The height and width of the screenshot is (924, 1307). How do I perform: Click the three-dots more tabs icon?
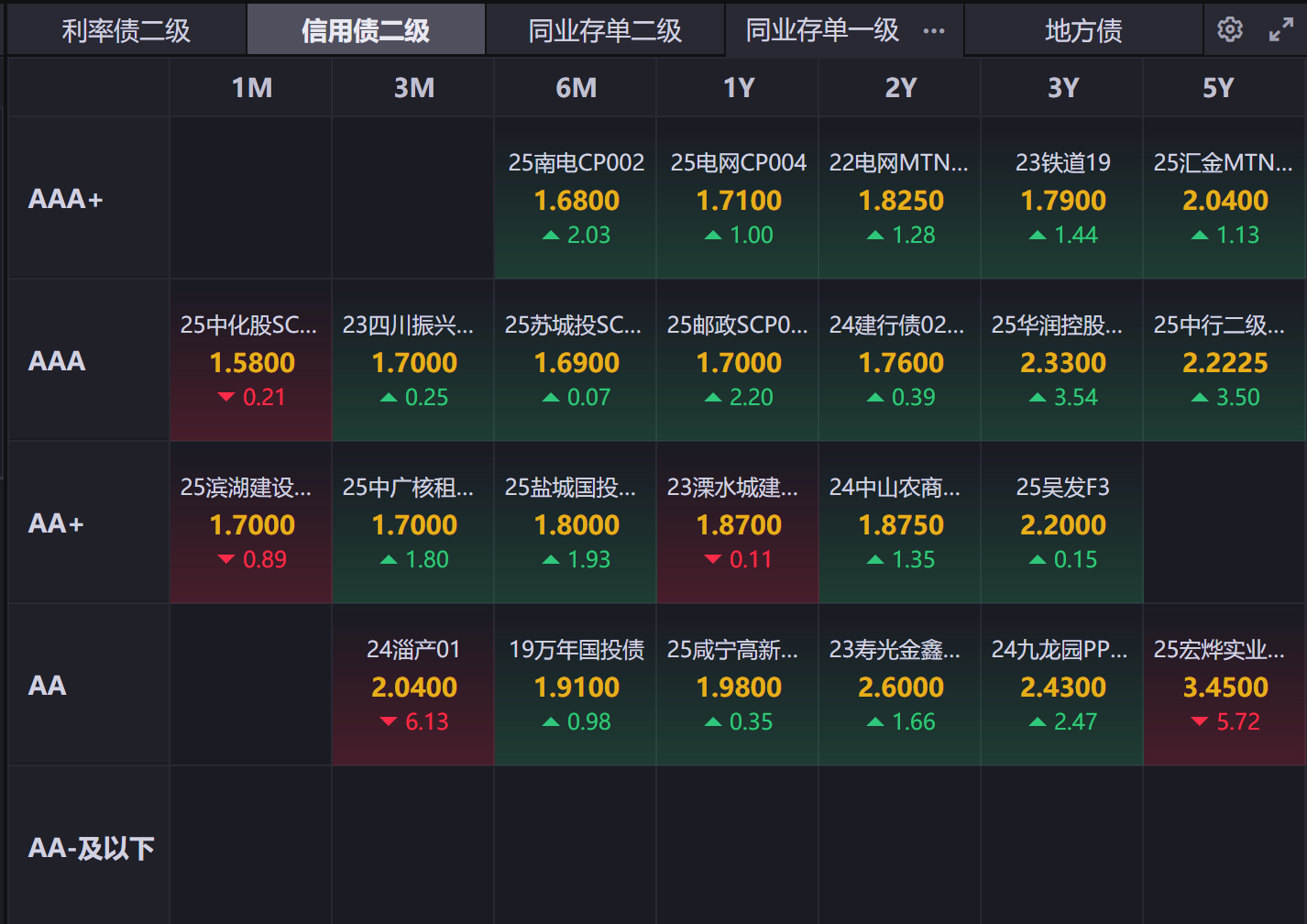tap(934, 31)
